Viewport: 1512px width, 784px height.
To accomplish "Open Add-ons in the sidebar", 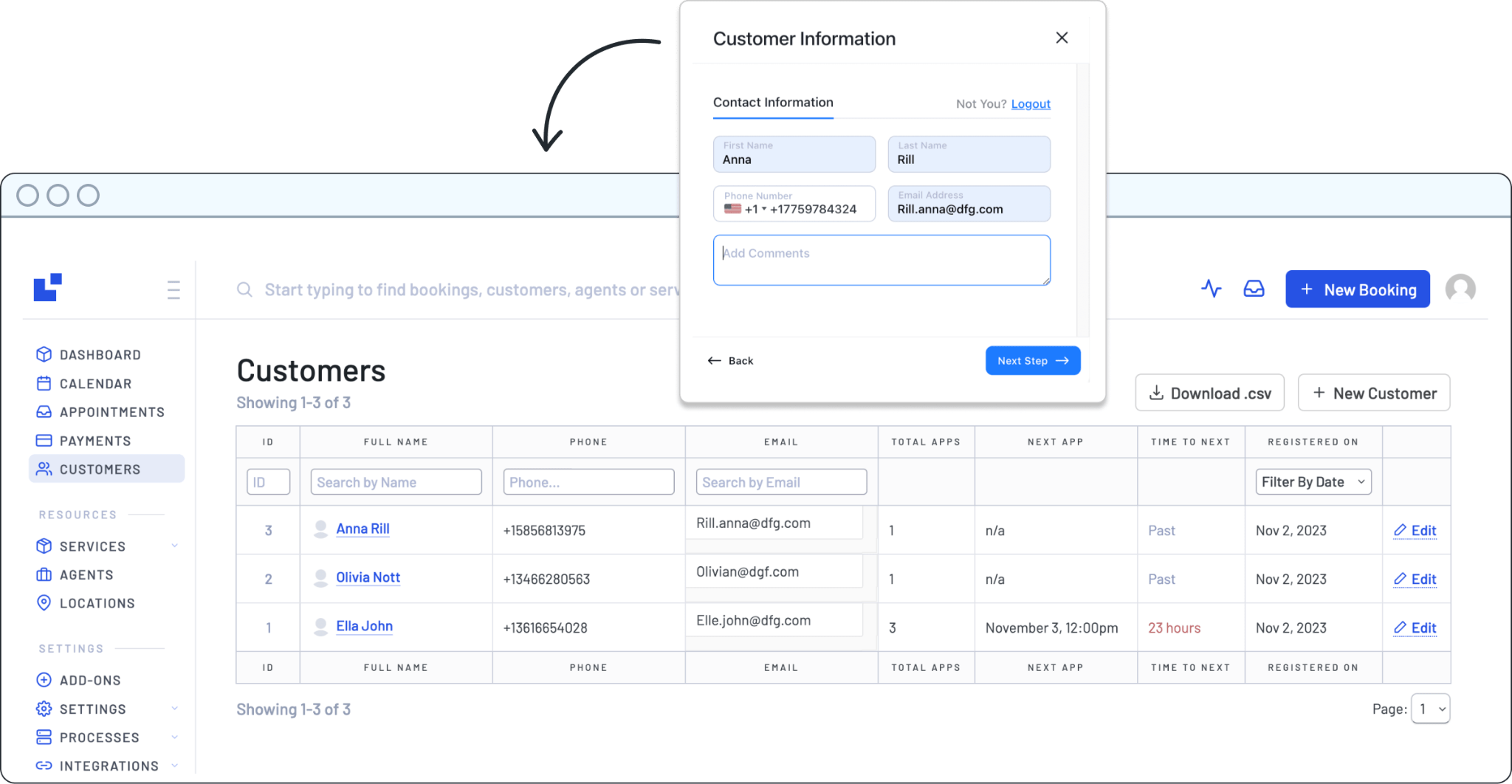I will (x=78, y=680).
